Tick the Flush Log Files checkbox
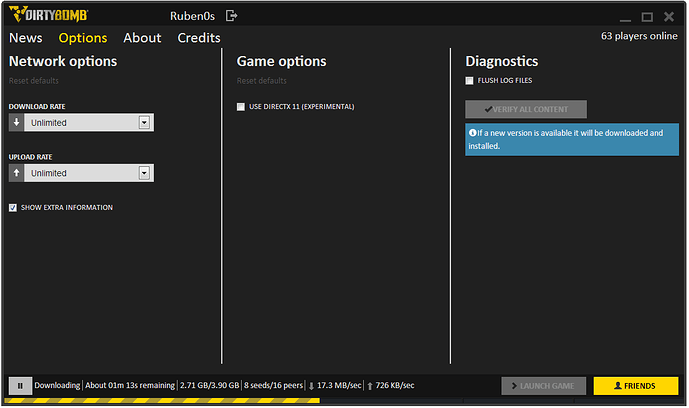 point(470,81)
